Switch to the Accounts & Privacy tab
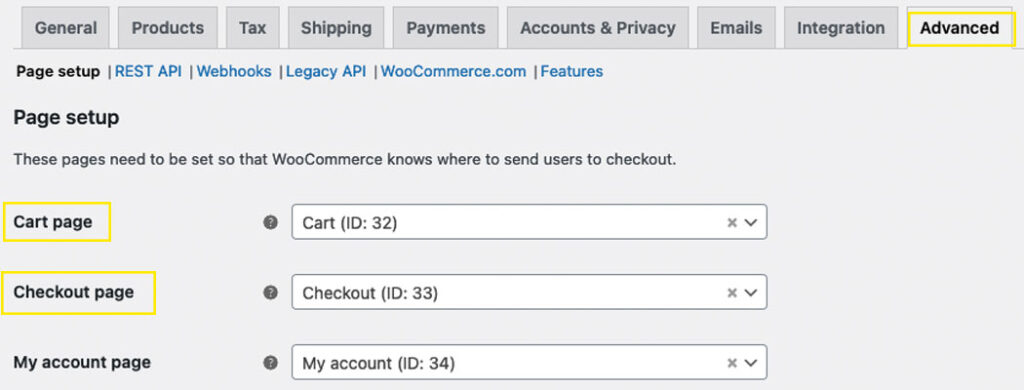Viewport: 1024px width, 390px height. [598, 28]
